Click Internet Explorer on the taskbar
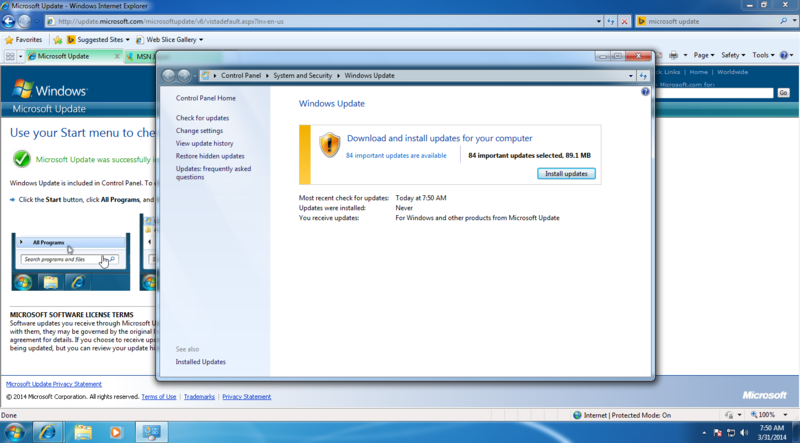This screenshot has height=443, width=800. [48, 432]
